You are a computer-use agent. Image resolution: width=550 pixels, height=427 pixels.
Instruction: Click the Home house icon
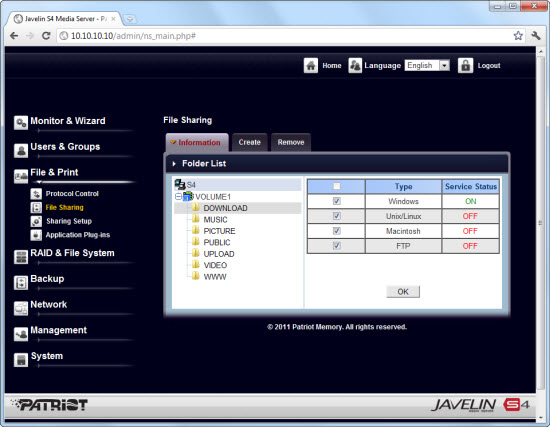pyautogui.click(x=311, y=66)
